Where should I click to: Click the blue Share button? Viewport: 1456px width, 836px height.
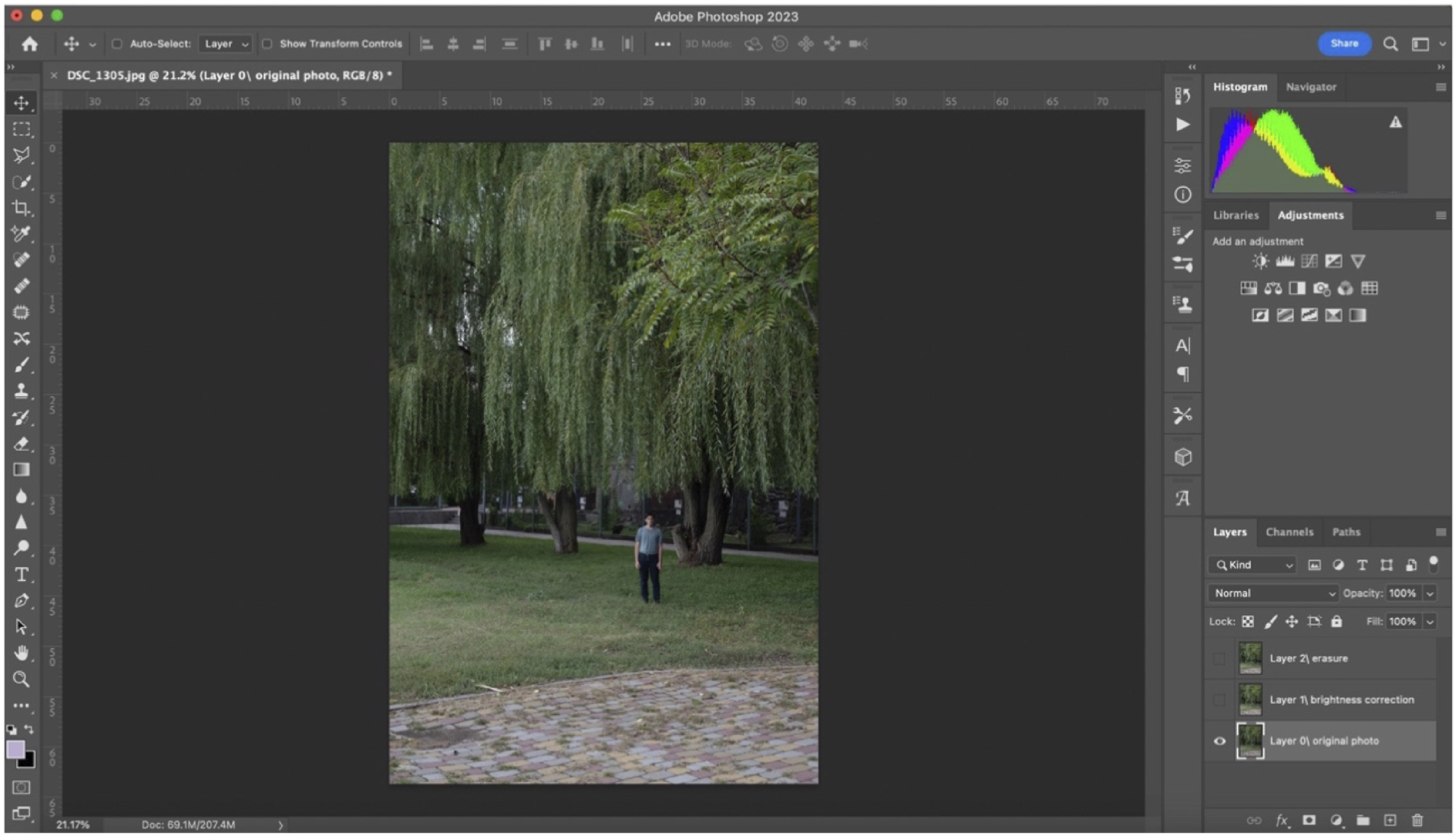(1343, 43)
